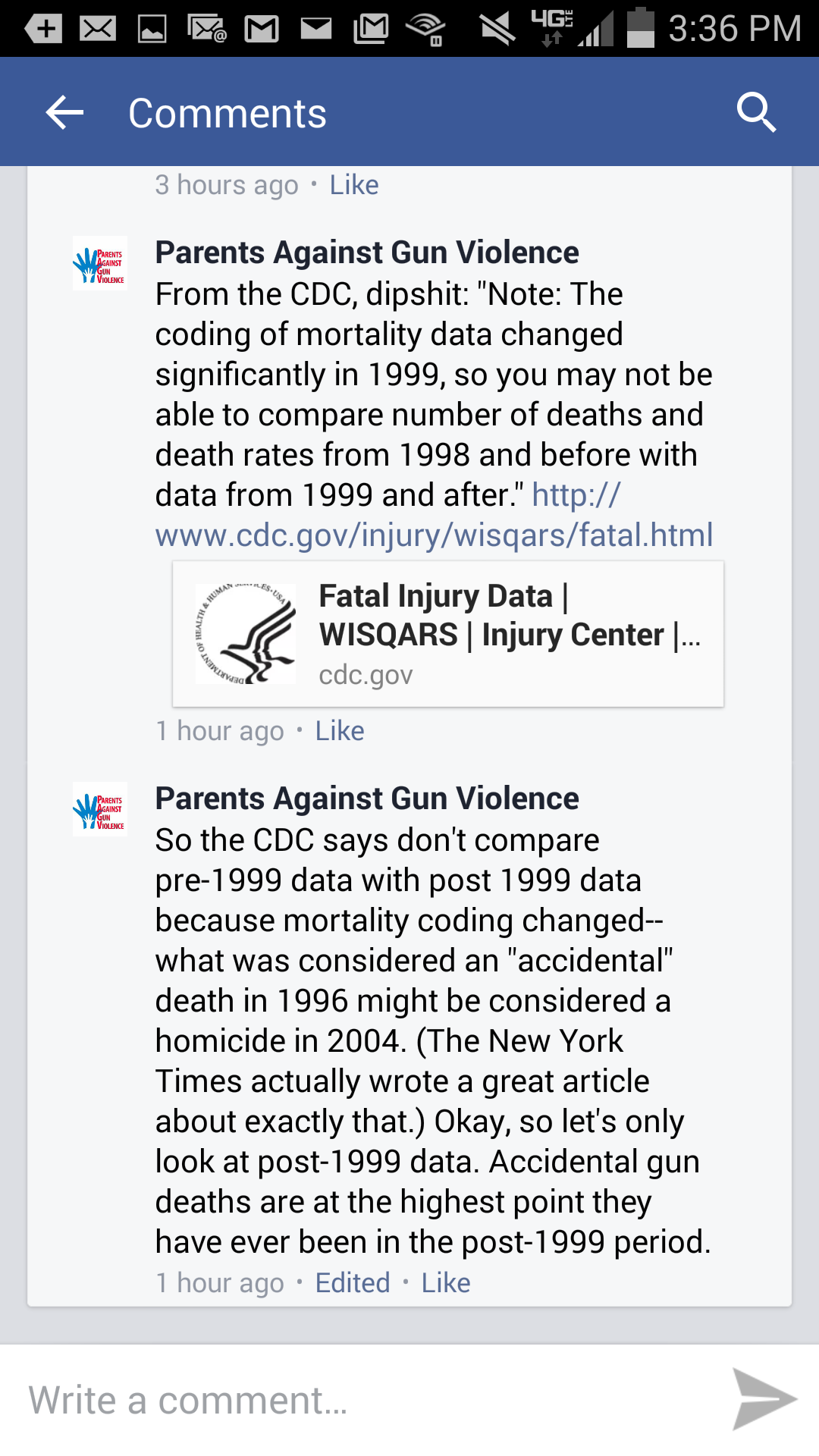Tap the first Parents Against Gun Violence avatar
This screenshot has width=819, height=1456.
(100, 263)
